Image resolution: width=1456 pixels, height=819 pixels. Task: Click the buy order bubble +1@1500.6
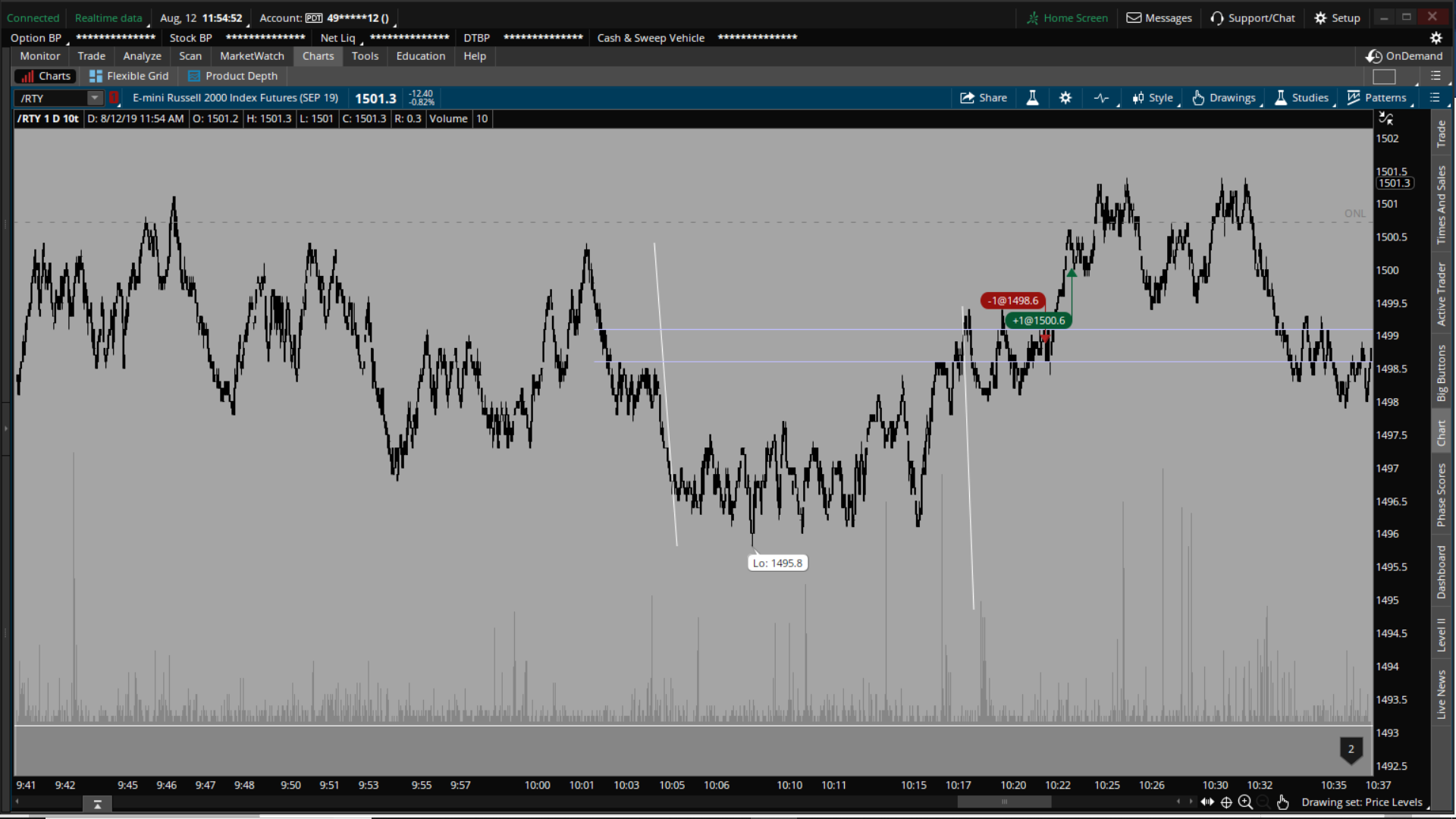[1038, 321]
